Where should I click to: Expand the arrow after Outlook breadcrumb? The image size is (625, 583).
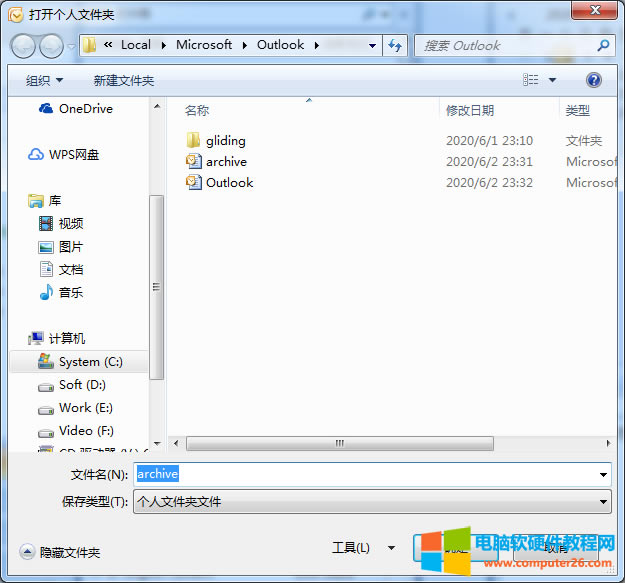coord(316,45)
